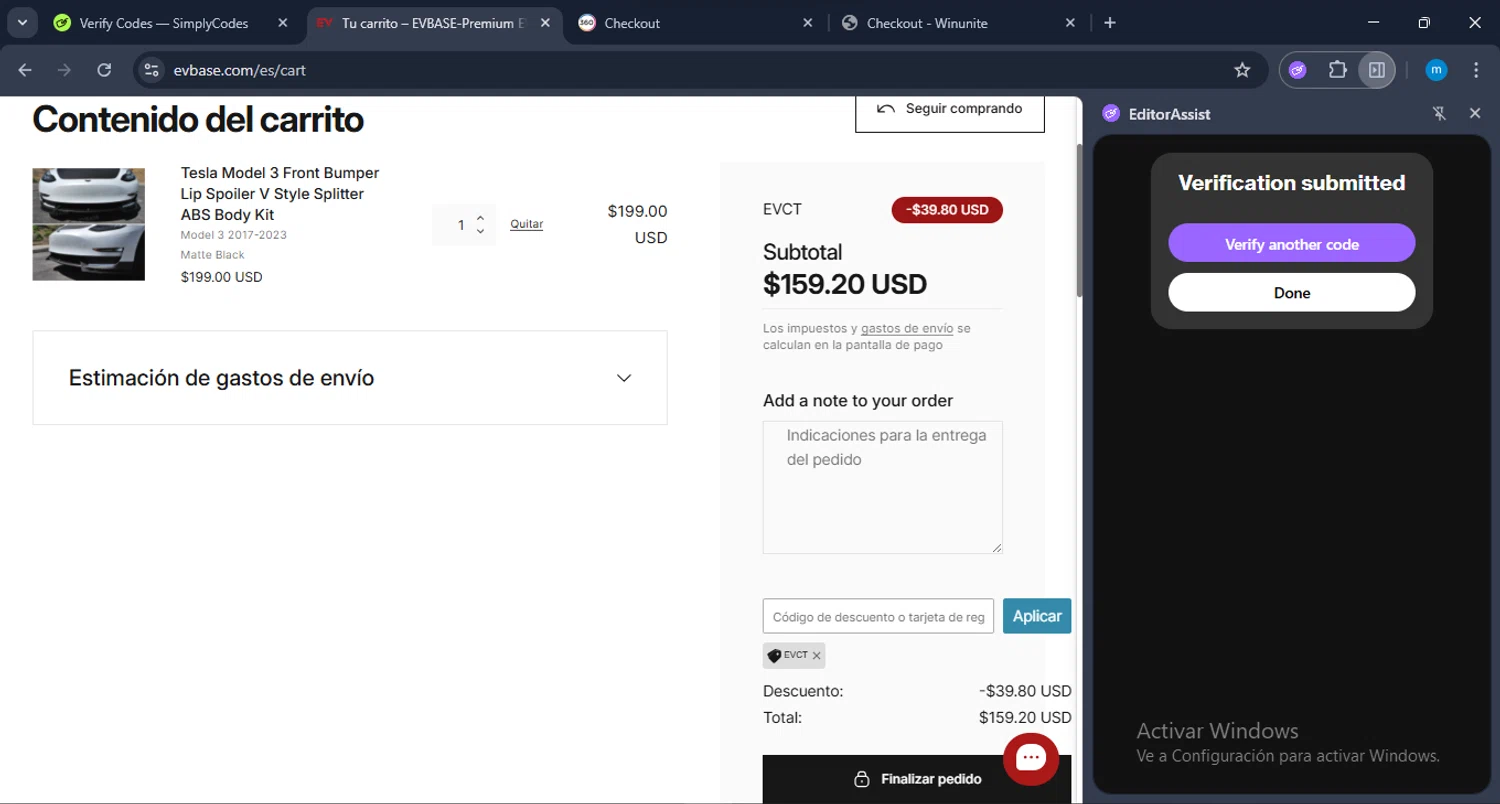Click the Matte Black variant text
This screenshot has width=1500, height=804.
point(213,255)
